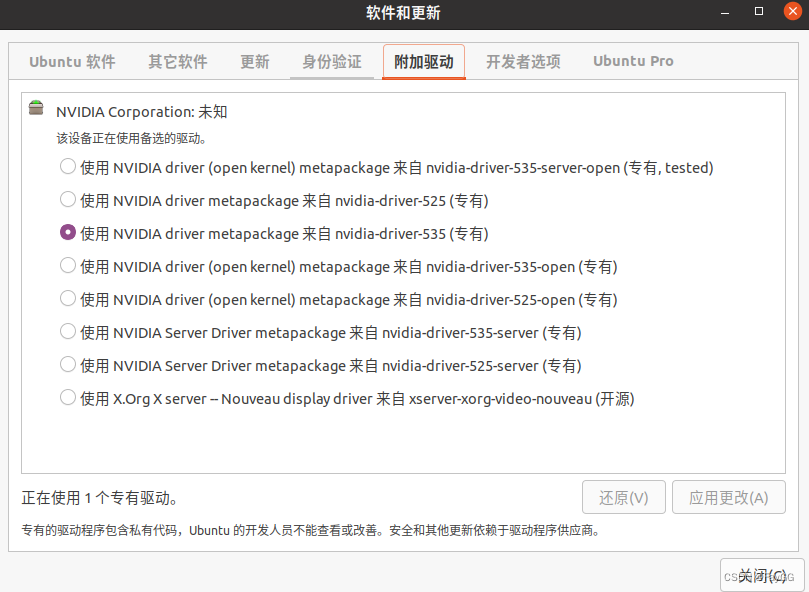Open the Ubuntu 软件 tab
This screenshot has width=809, height=592.
[72, 62]
